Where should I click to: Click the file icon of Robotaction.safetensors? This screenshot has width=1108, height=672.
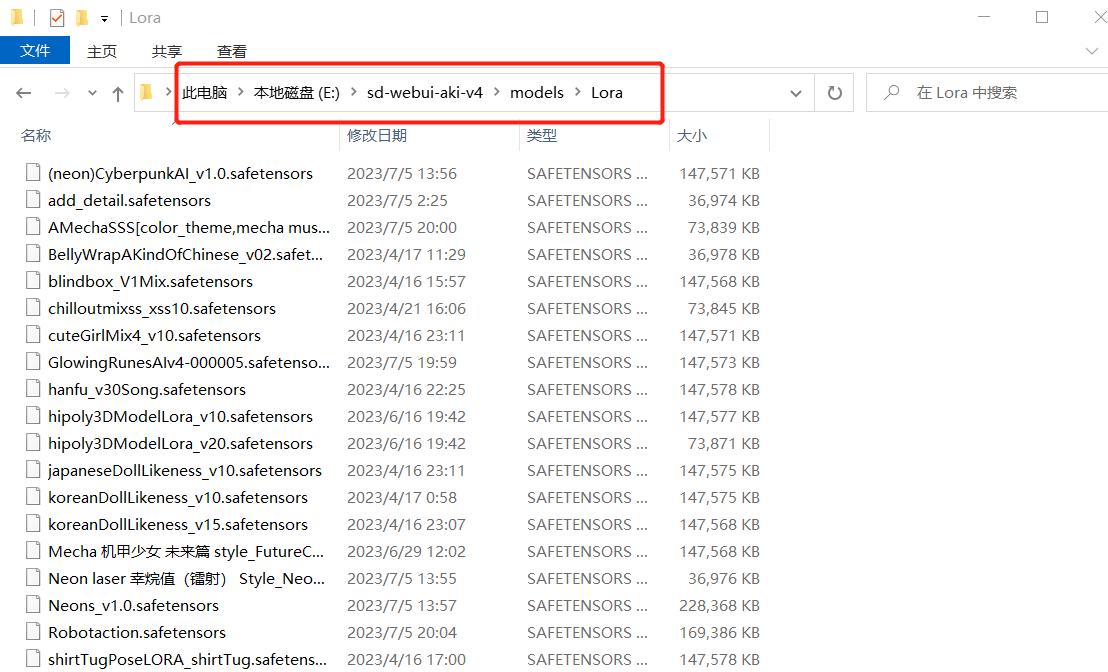(x=34, y=632)
